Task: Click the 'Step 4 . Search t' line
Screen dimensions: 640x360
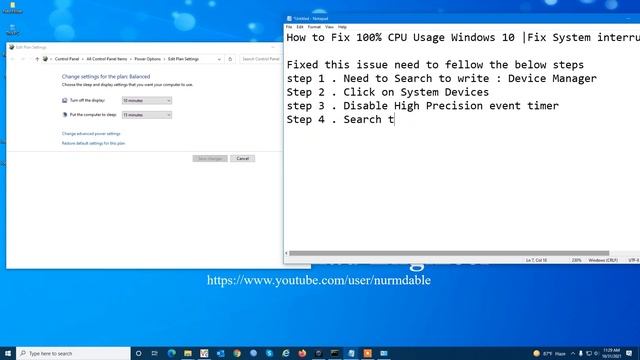Action: 340,120
